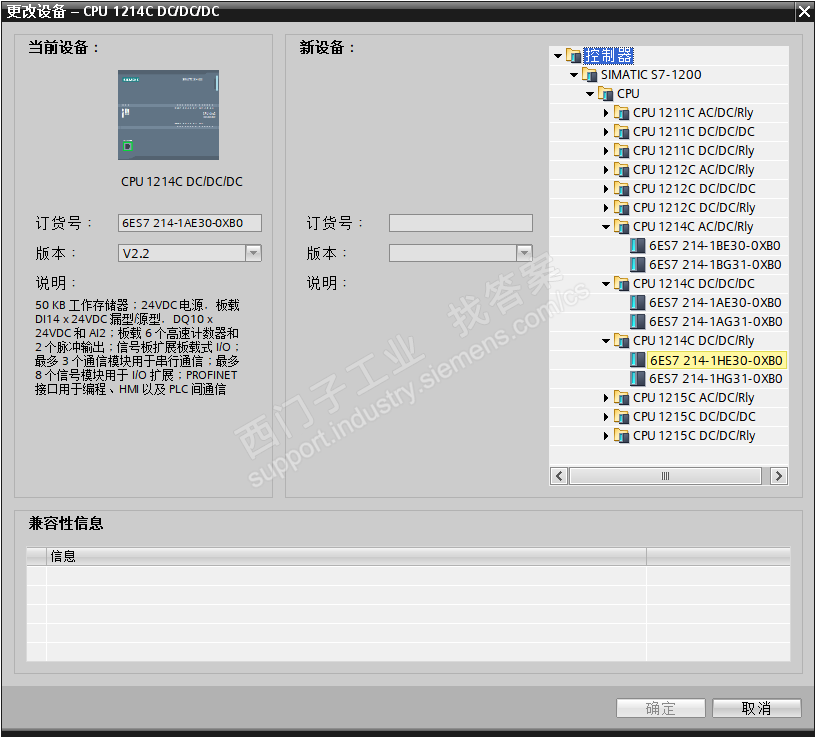Select 6ES7 214-1AG31-0XB0 in tree
The height and width of the screenshot is (738, 816).
716,322
